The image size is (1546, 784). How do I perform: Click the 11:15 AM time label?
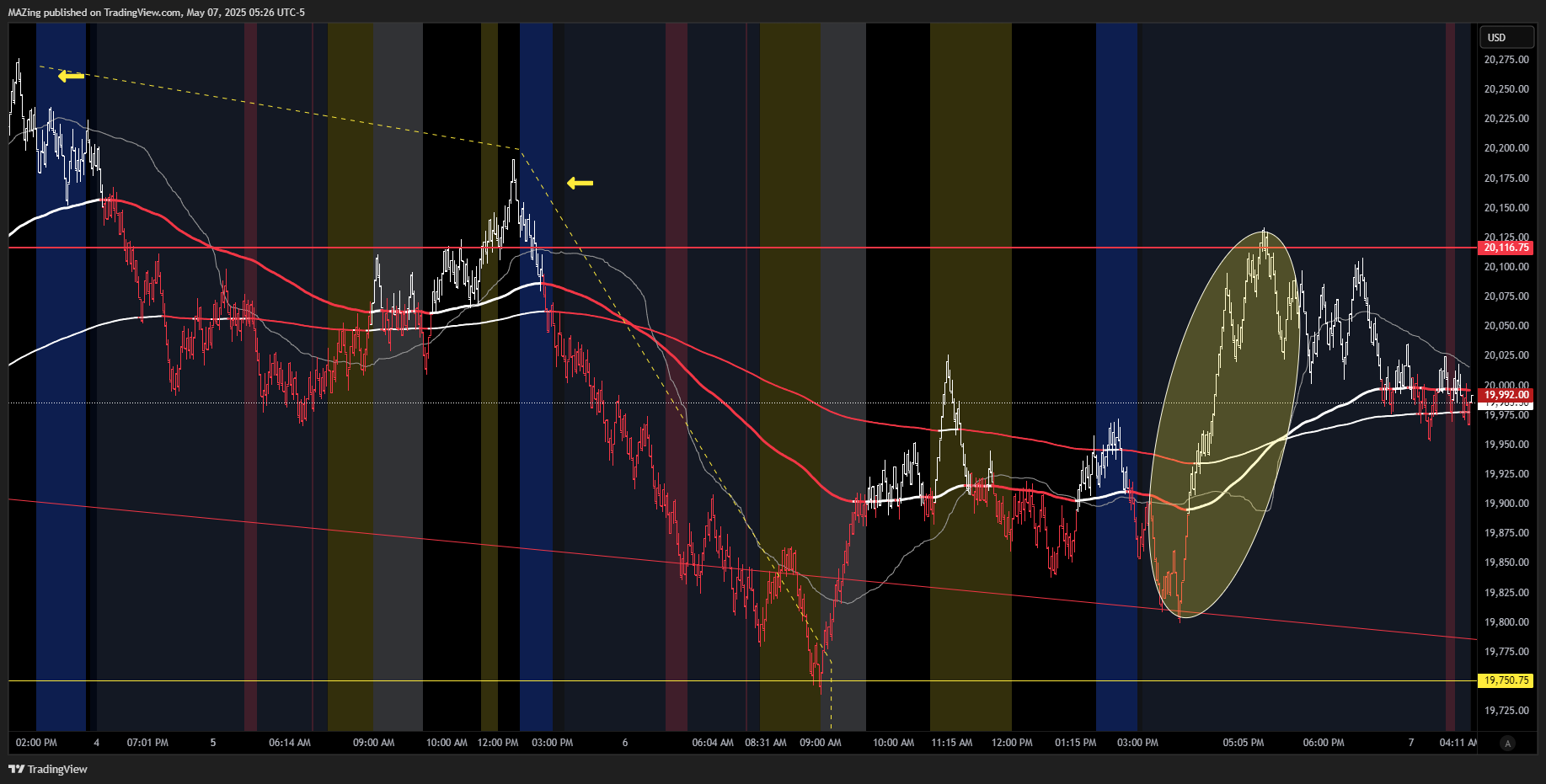952,743
